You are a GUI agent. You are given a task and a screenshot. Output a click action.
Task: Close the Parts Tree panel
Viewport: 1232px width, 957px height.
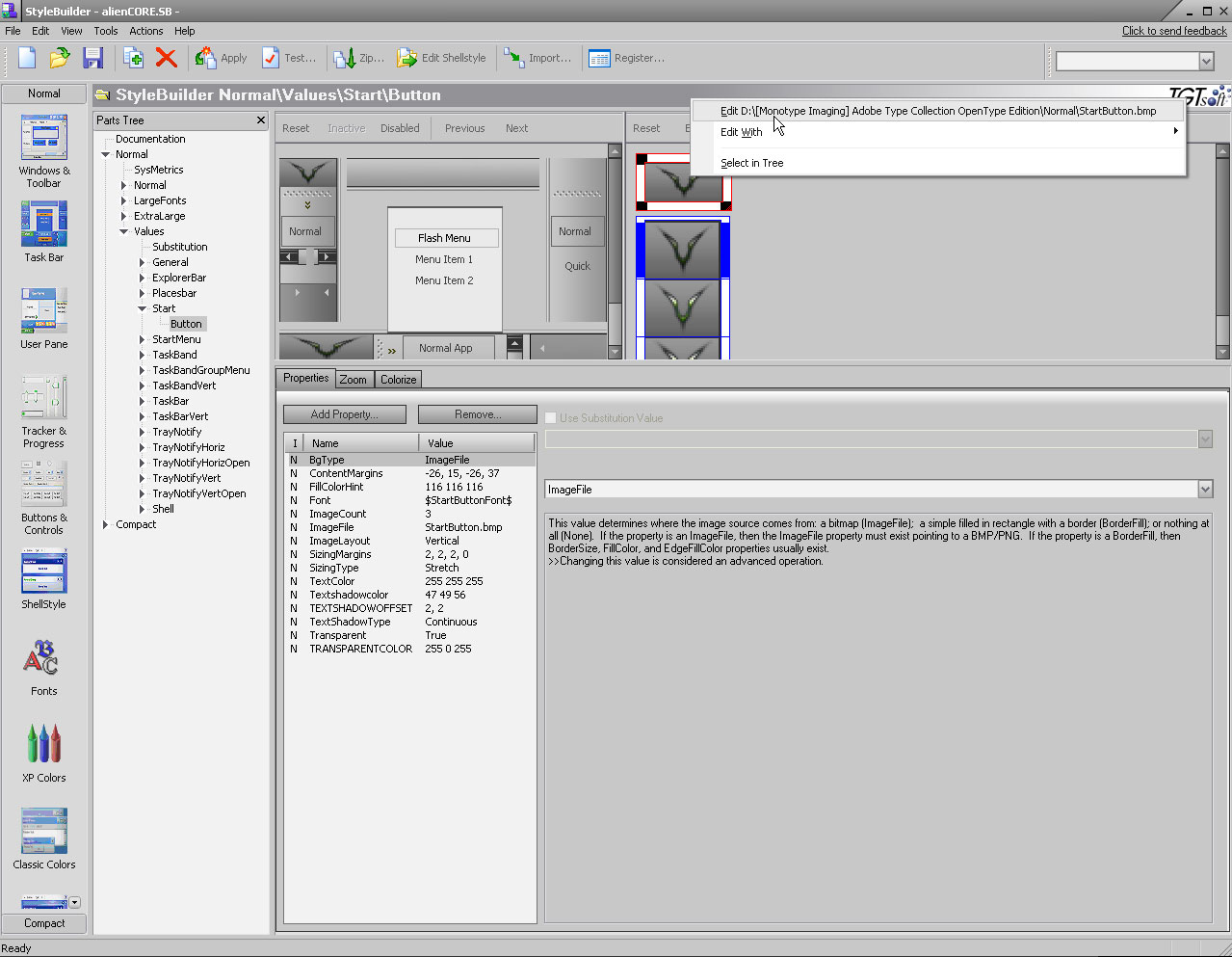(260, 120)
